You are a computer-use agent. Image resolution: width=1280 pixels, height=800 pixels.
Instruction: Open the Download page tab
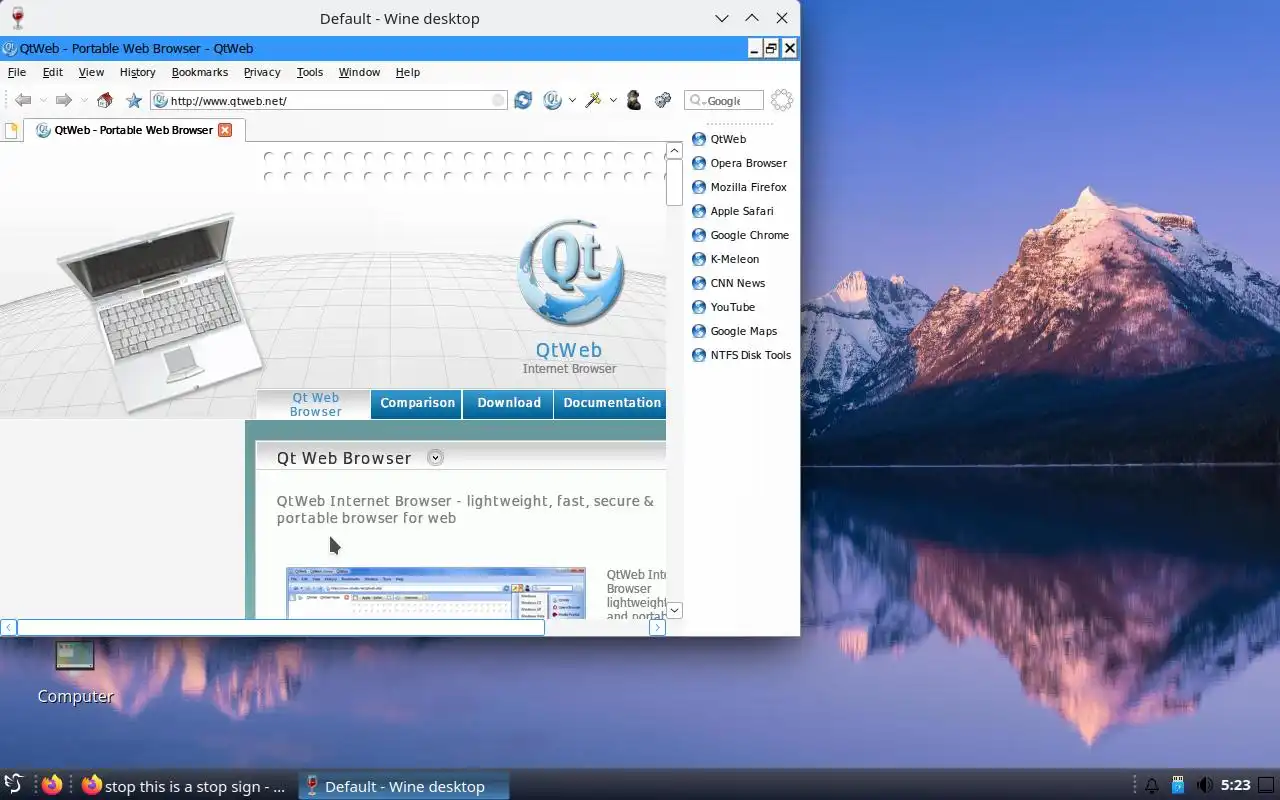pyautogui.click(x=508, y=403)
